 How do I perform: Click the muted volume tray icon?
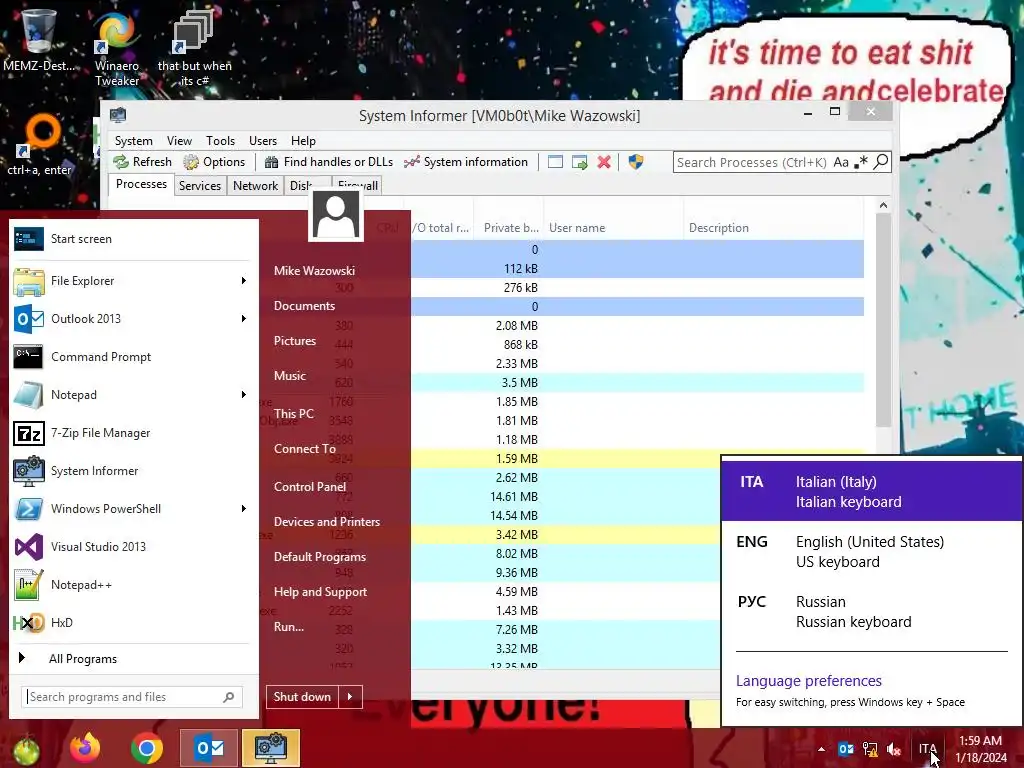(x=894, y=749)
